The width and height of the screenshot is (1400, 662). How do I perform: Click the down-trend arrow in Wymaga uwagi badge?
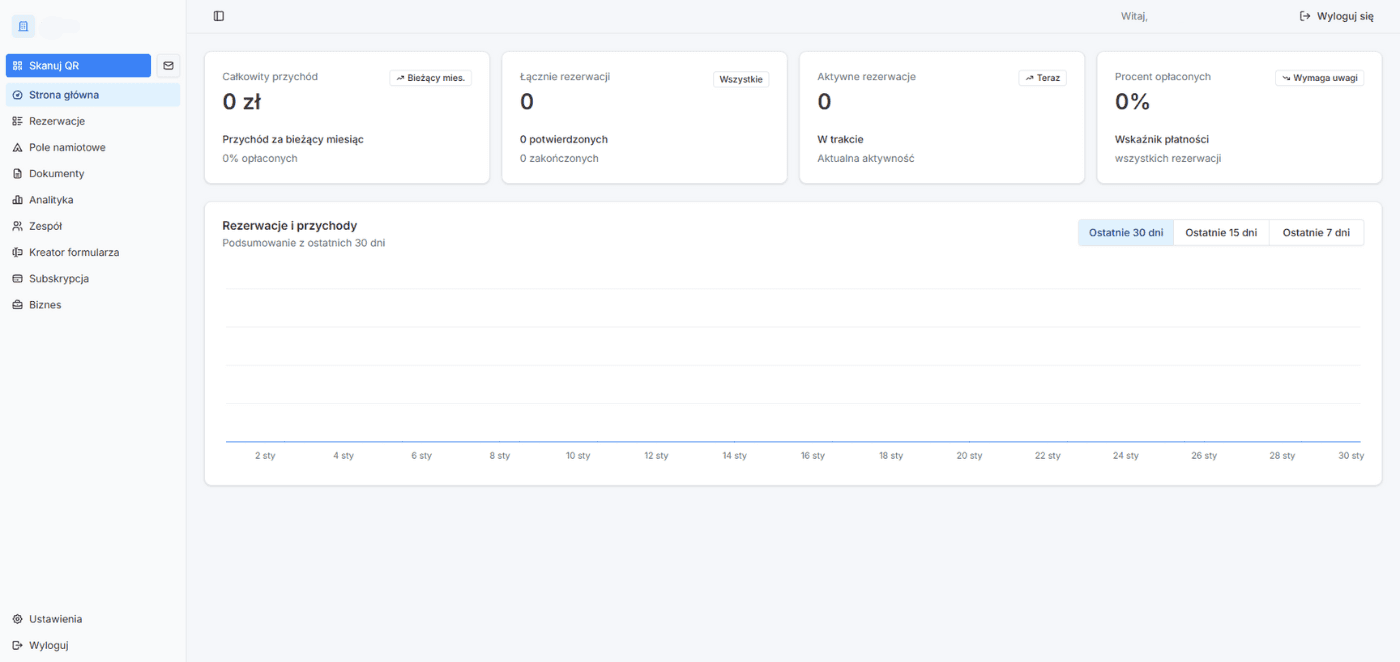[1286, 78]
